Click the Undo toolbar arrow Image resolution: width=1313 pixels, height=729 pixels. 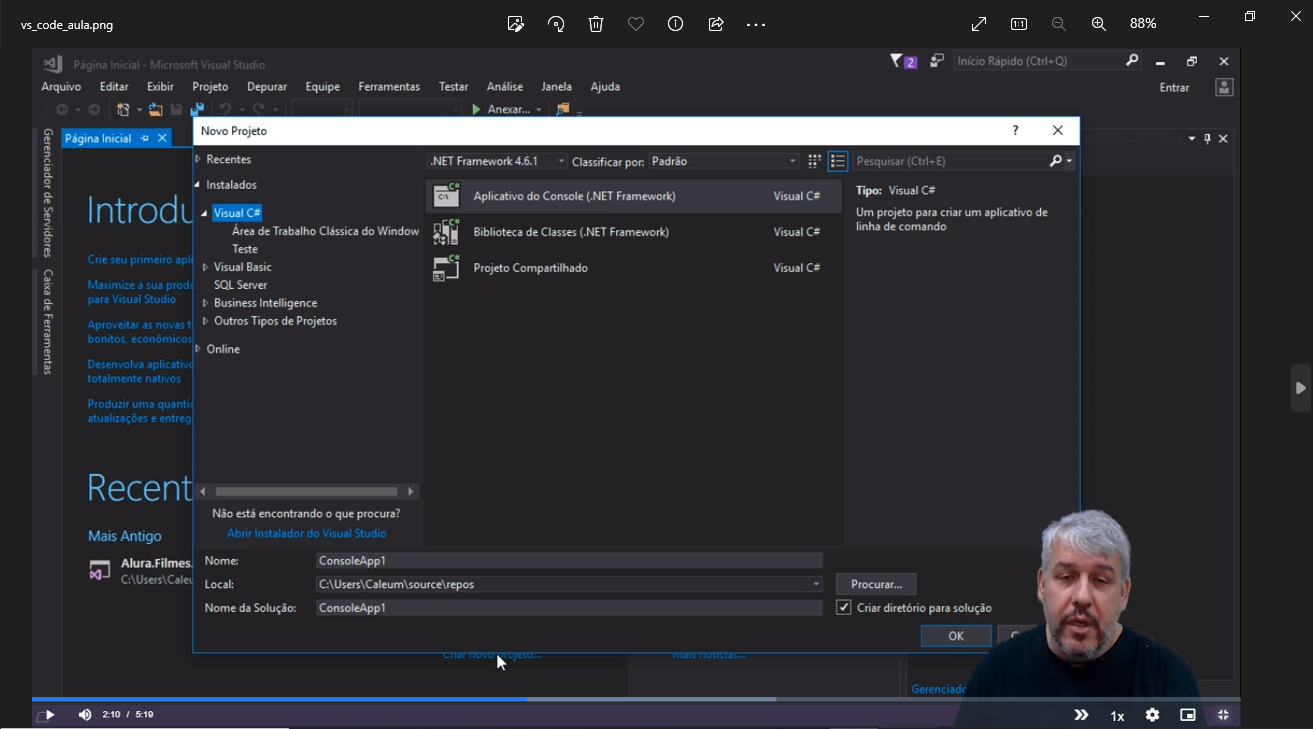coord(225,109)
